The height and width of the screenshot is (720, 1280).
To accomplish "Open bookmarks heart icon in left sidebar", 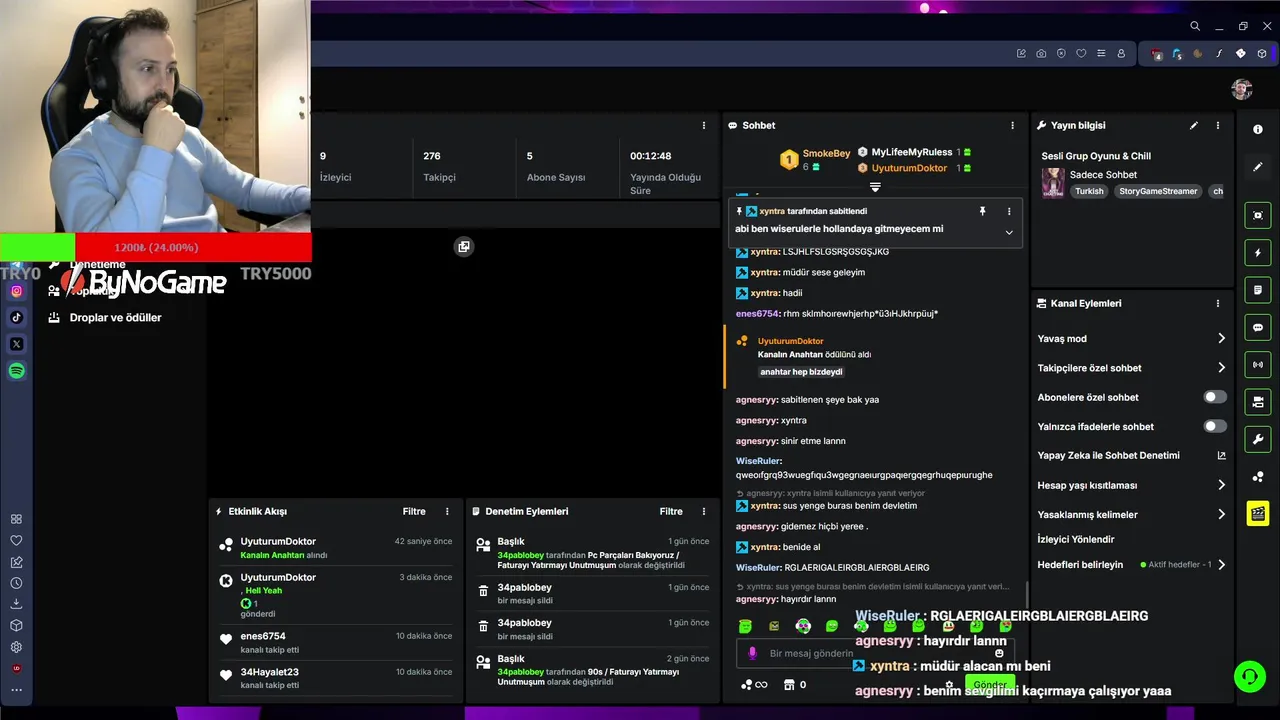I will pyautogui.click(x=16, y=541).
